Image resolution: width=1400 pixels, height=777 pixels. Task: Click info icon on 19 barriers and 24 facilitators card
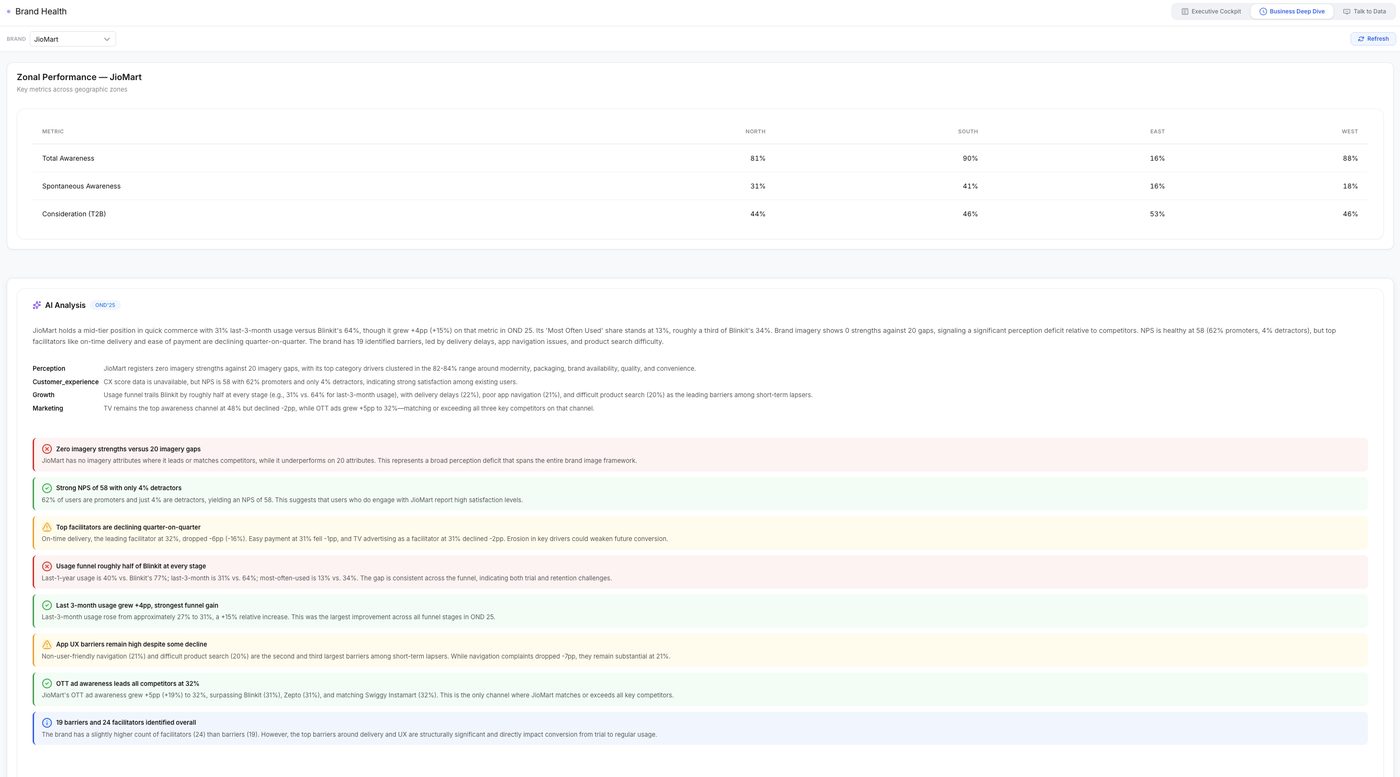(x=47, y=722)
